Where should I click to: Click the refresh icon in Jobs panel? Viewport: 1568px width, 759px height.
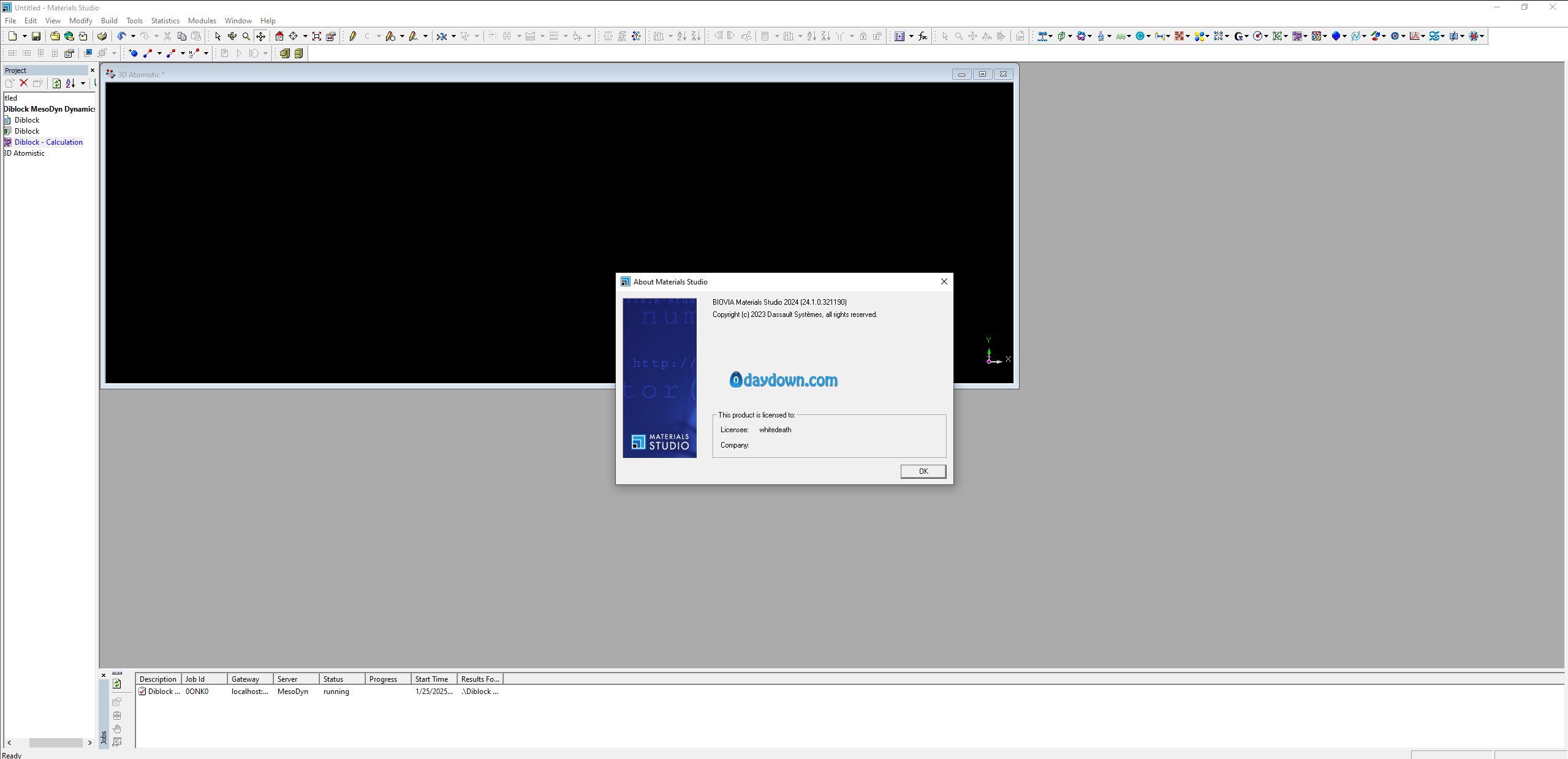[117, 684]
